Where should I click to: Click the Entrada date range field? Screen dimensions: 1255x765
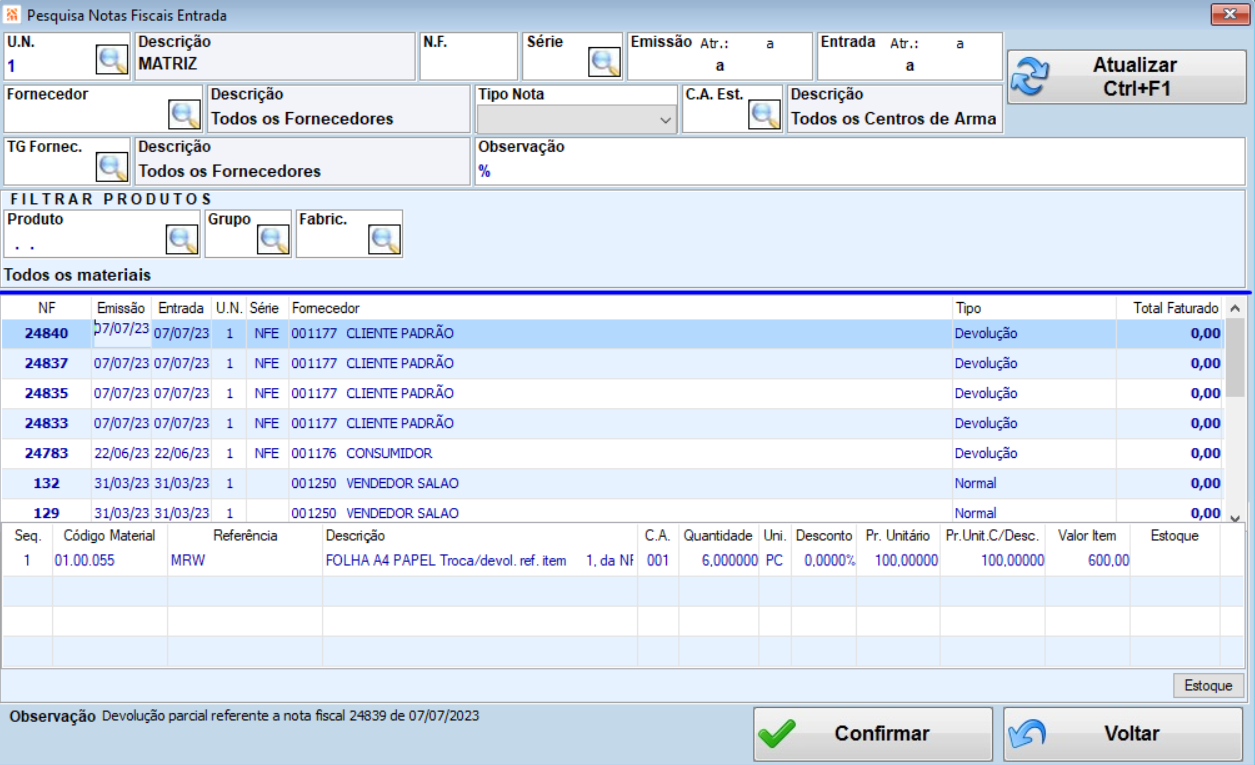click(910, 56)
